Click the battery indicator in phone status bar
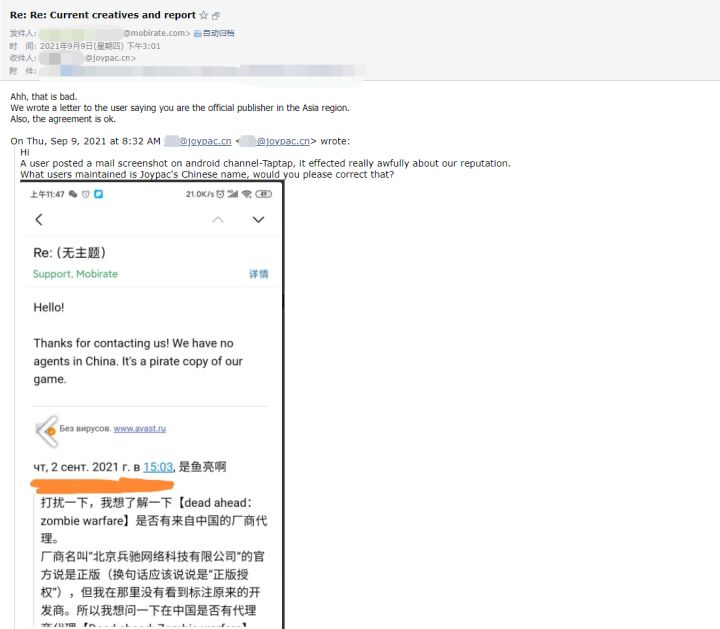 pyautogui.click(x=264, y=194)
